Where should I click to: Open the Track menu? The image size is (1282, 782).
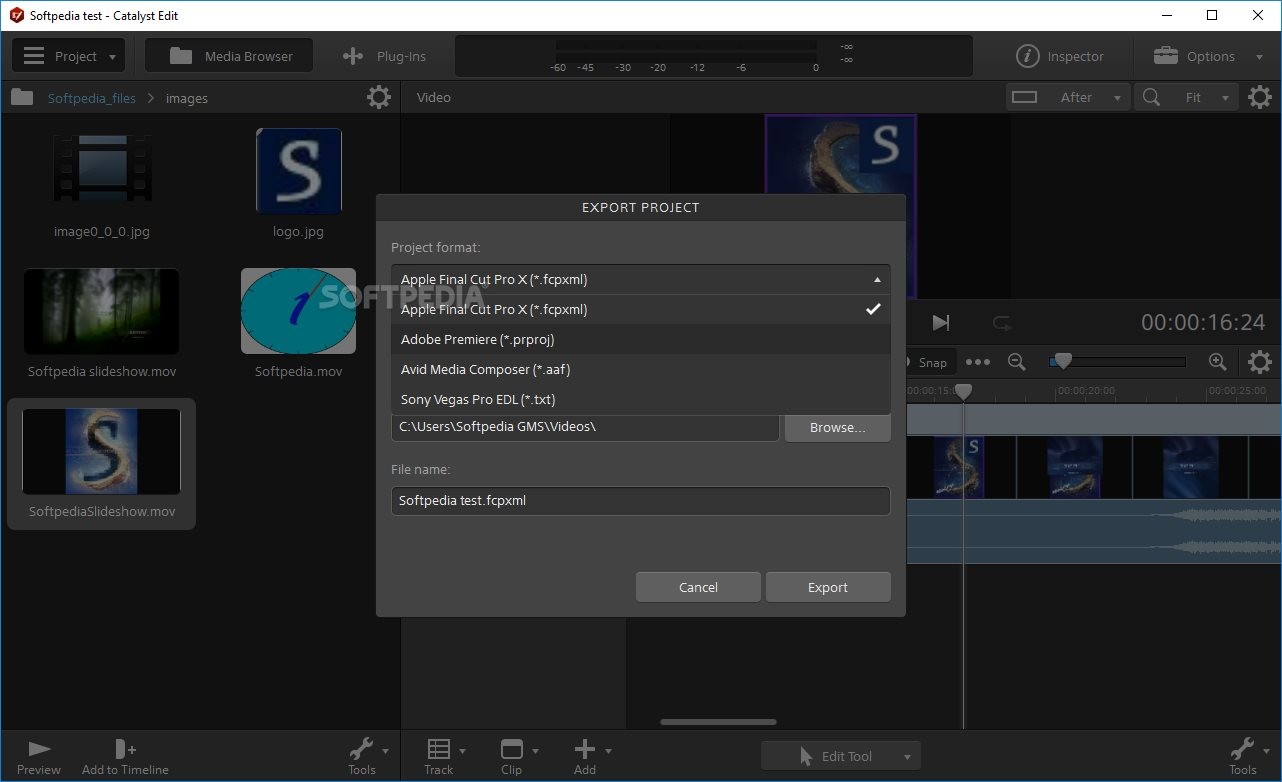coord(444,757)
